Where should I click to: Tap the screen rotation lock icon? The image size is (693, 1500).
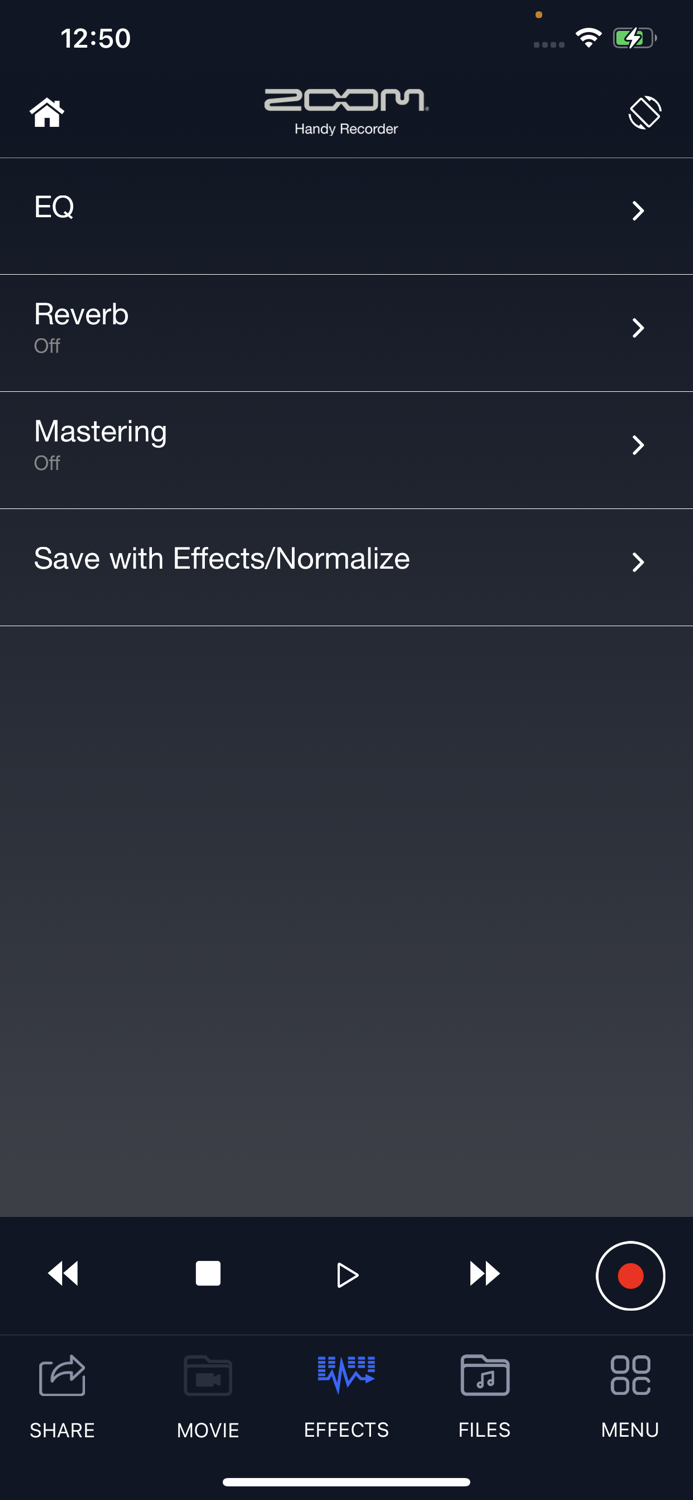[x=645, y=112]
